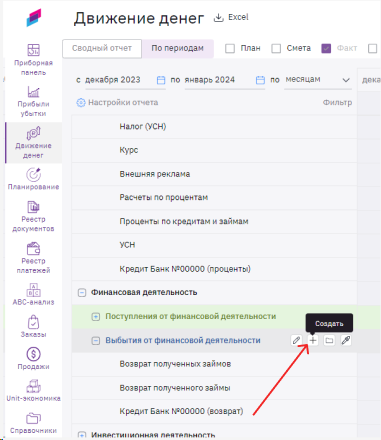Collapse Финансовая деятельность group

82,293
